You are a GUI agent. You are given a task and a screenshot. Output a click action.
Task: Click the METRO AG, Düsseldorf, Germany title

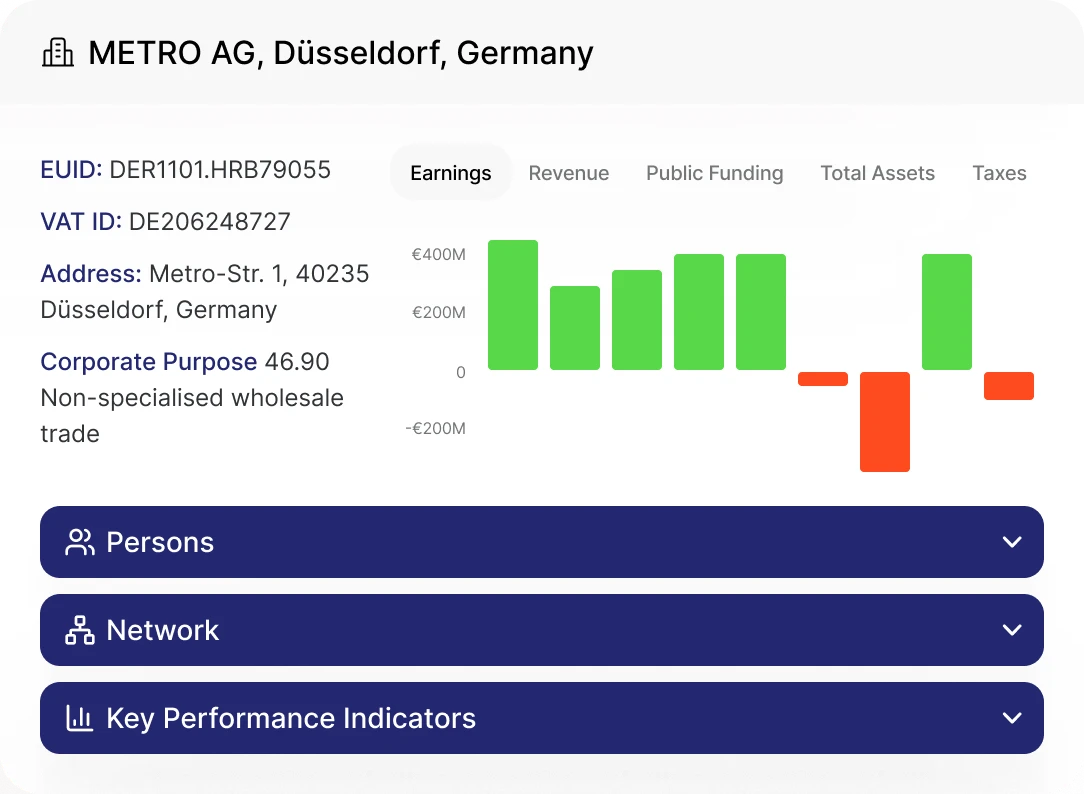[x=340, y=53]
